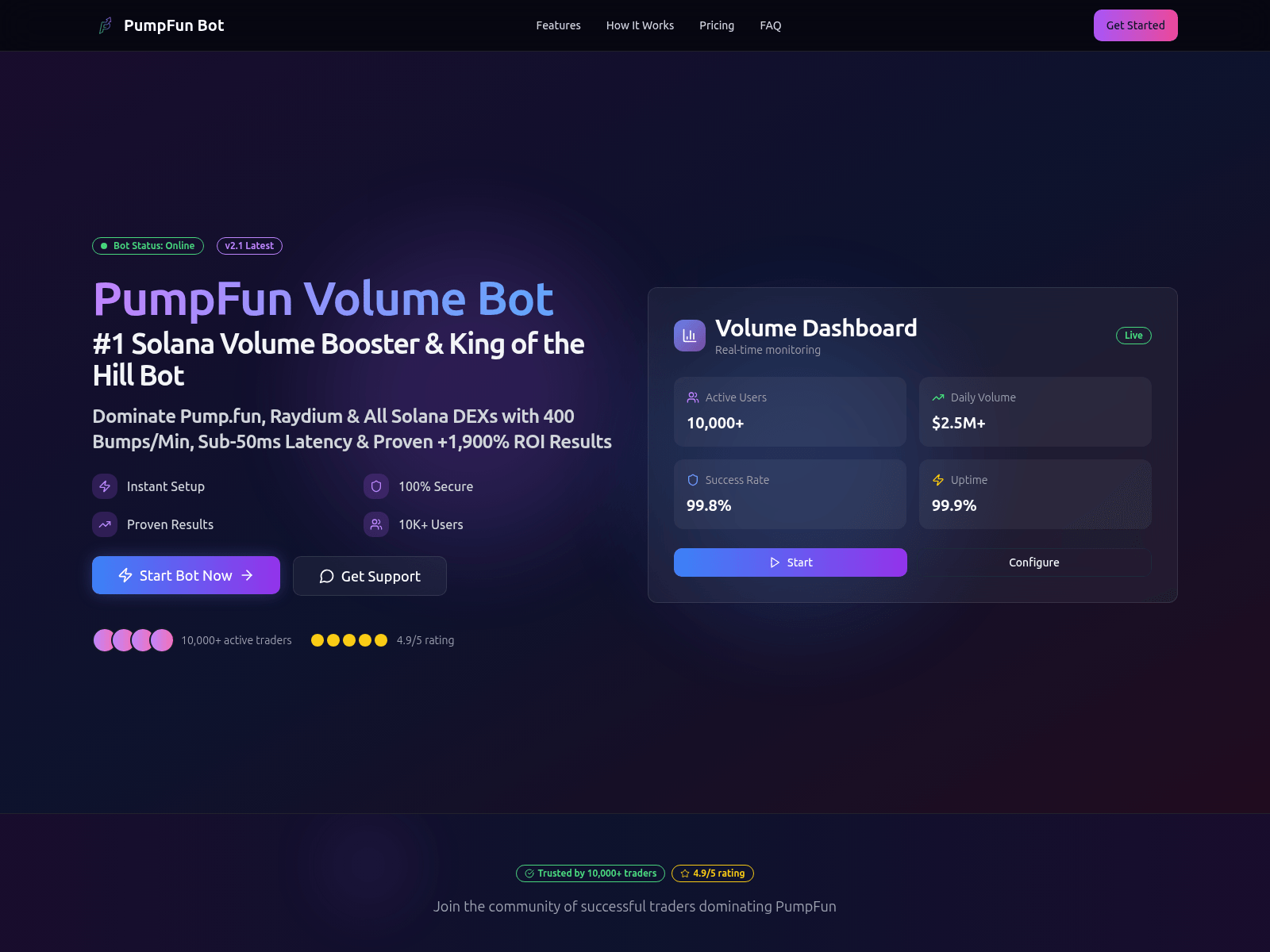Click the fifth yellow rating star

click(381, 640)
